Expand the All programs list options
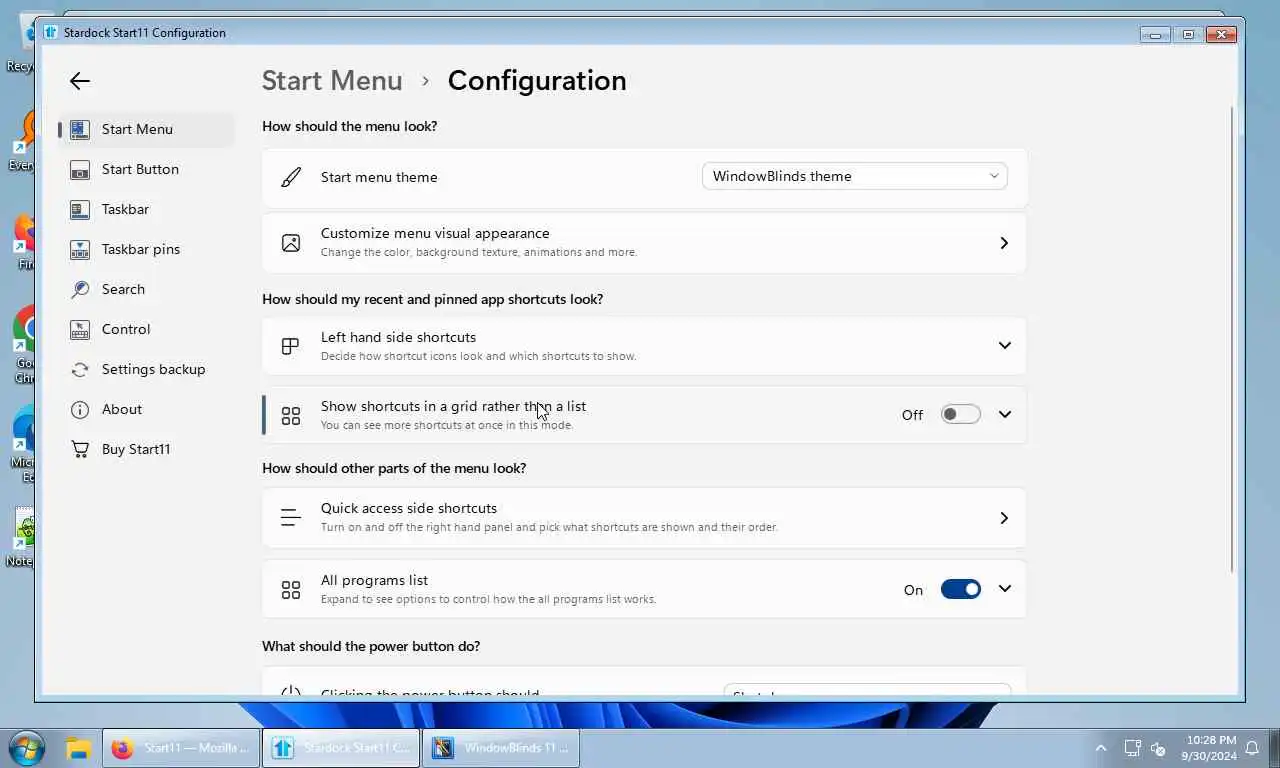The image size is (1280, 768). [x=1005, y=589]
